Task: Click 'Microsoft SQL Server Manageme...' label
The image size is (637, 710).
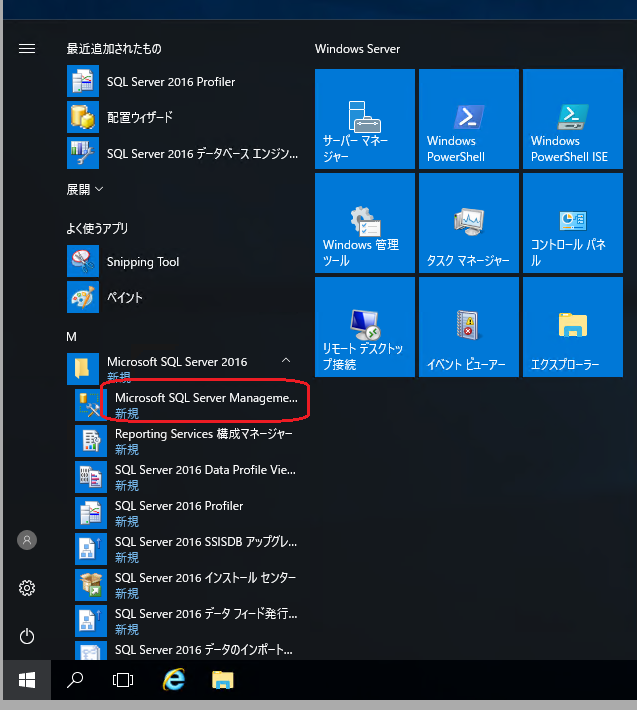Action: 206,398
